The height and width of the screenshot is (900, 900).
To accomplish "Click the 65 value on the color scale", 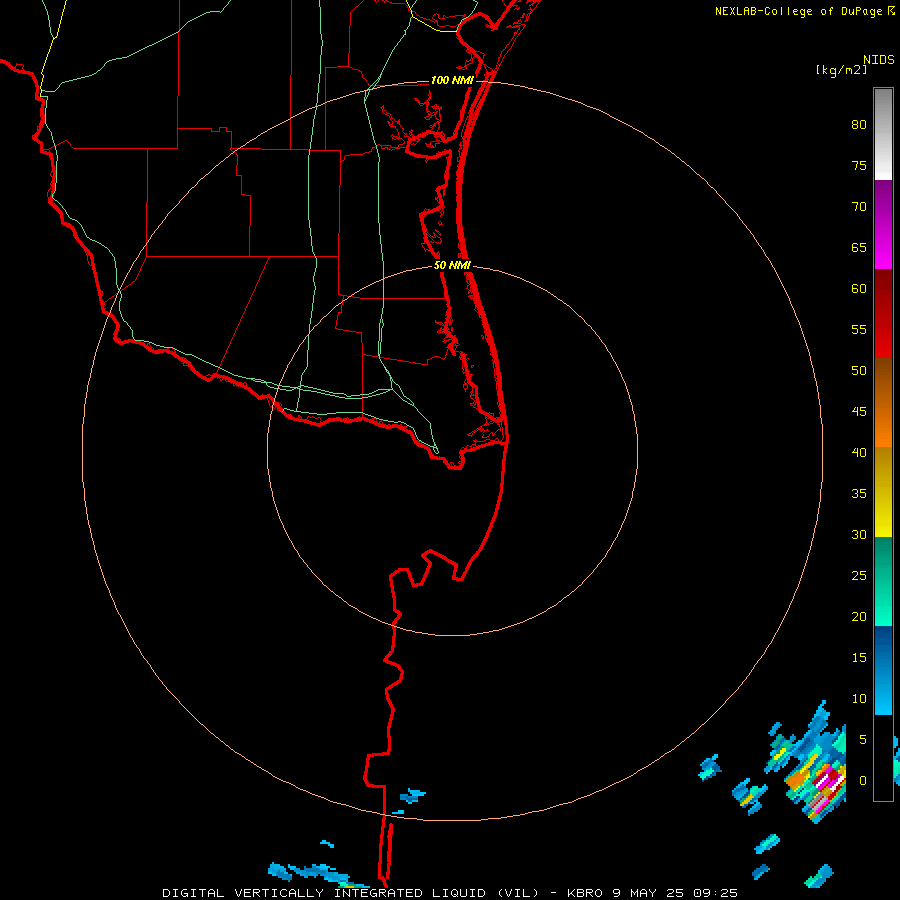I will click(x=859, y=247).
